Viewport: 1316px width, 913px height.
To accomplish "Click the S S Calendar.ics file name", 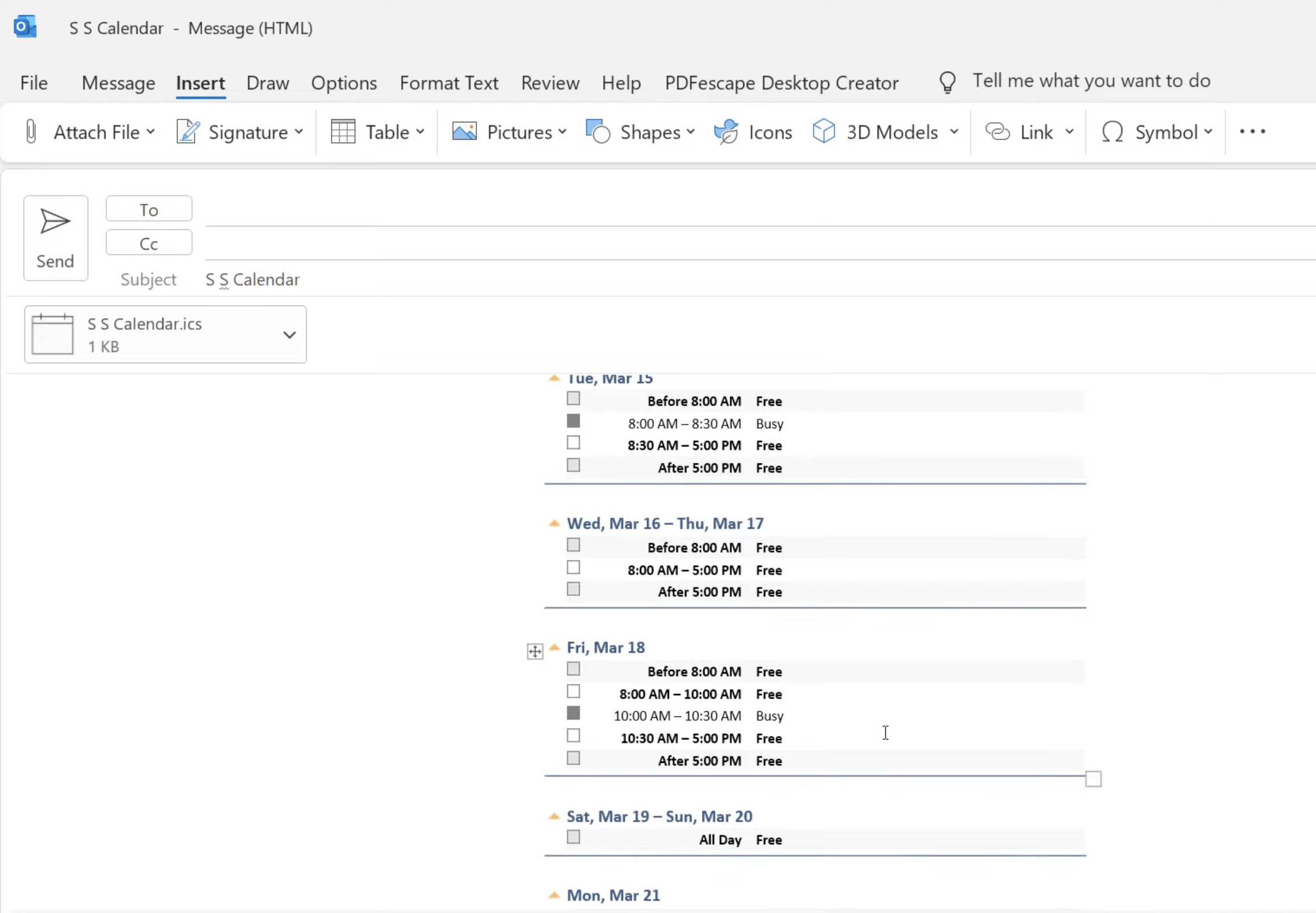I will coord(144,324).
